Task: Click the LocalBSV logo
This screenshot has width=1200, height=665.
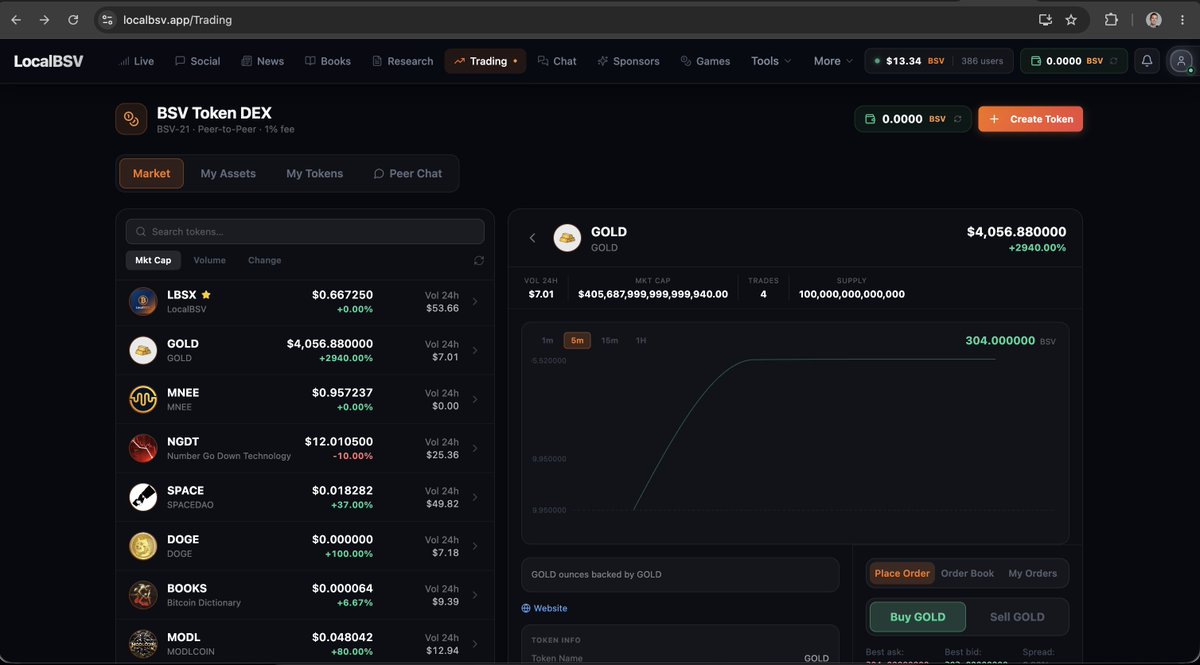Action: click(49, 61)
